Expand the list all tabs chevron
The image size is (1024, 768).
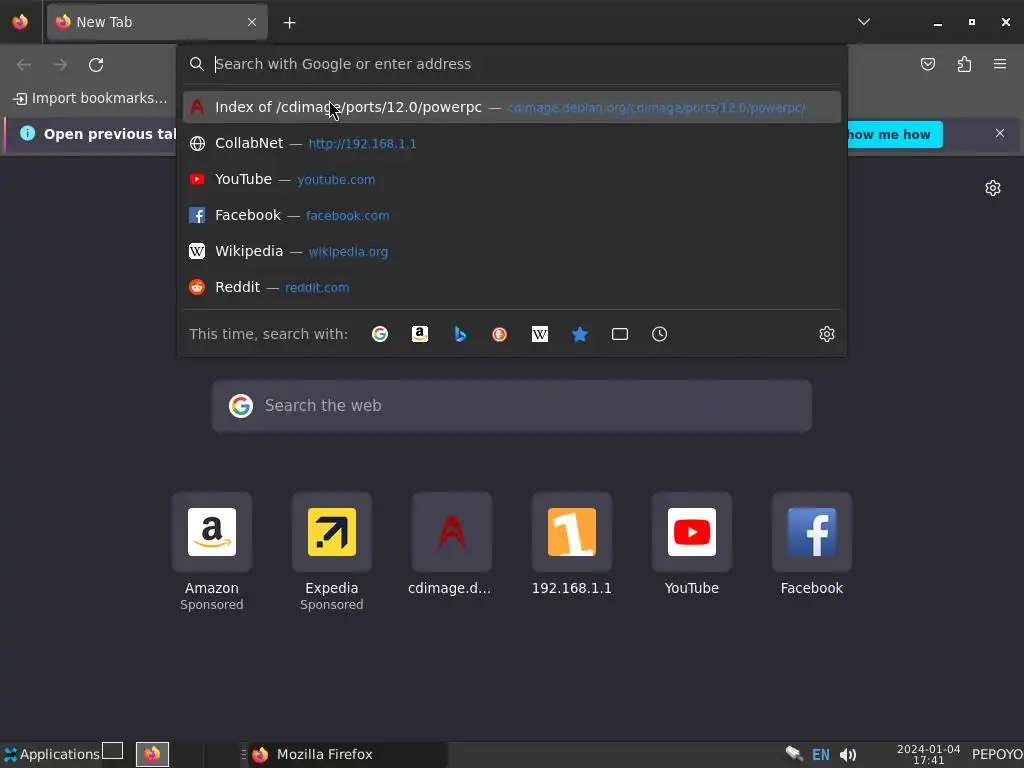point(863,22)
